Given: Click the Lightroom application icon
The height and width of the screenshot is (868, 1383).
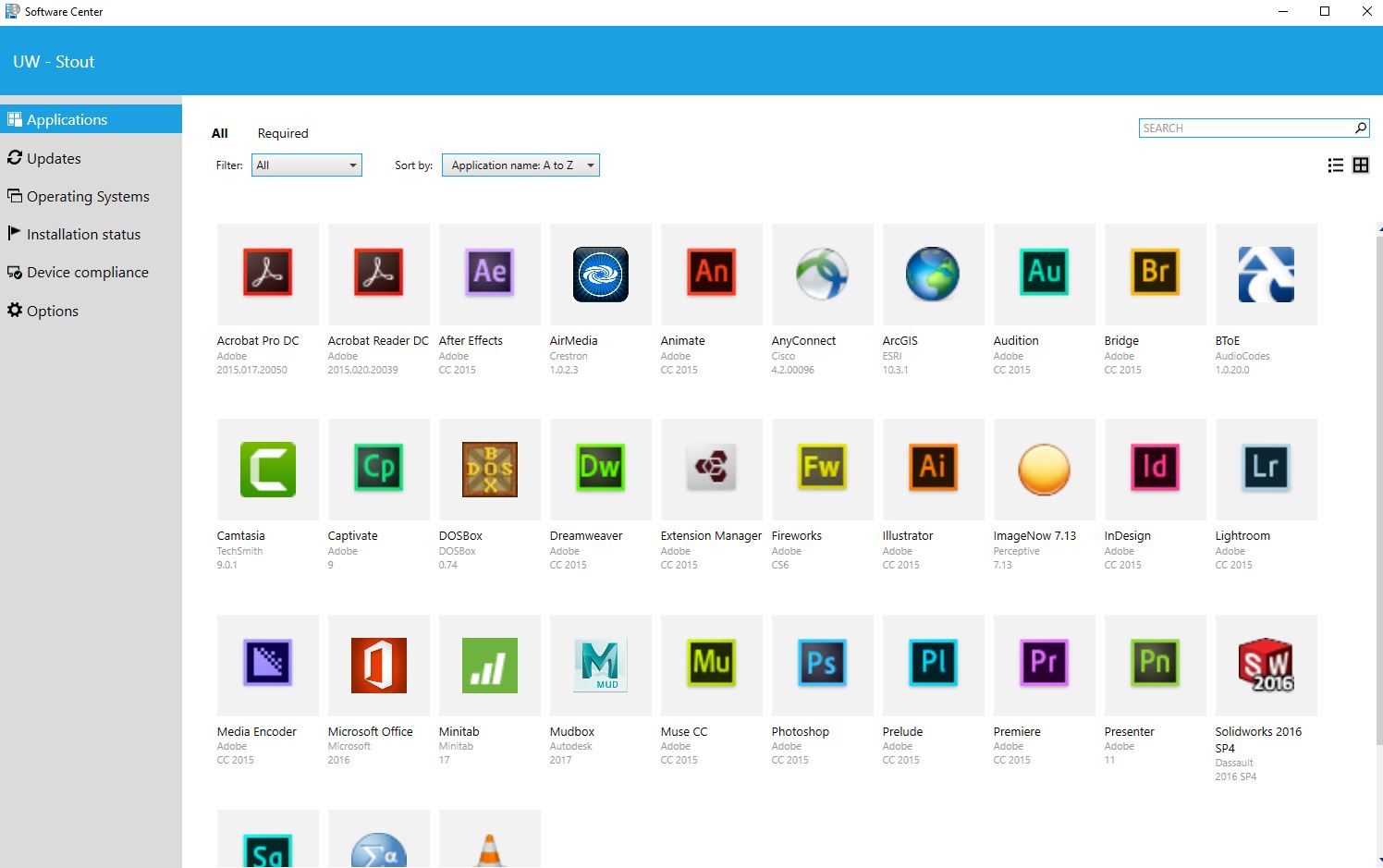Looking at the screenshot, I should pyautogui.click(x=1267, y=470).
